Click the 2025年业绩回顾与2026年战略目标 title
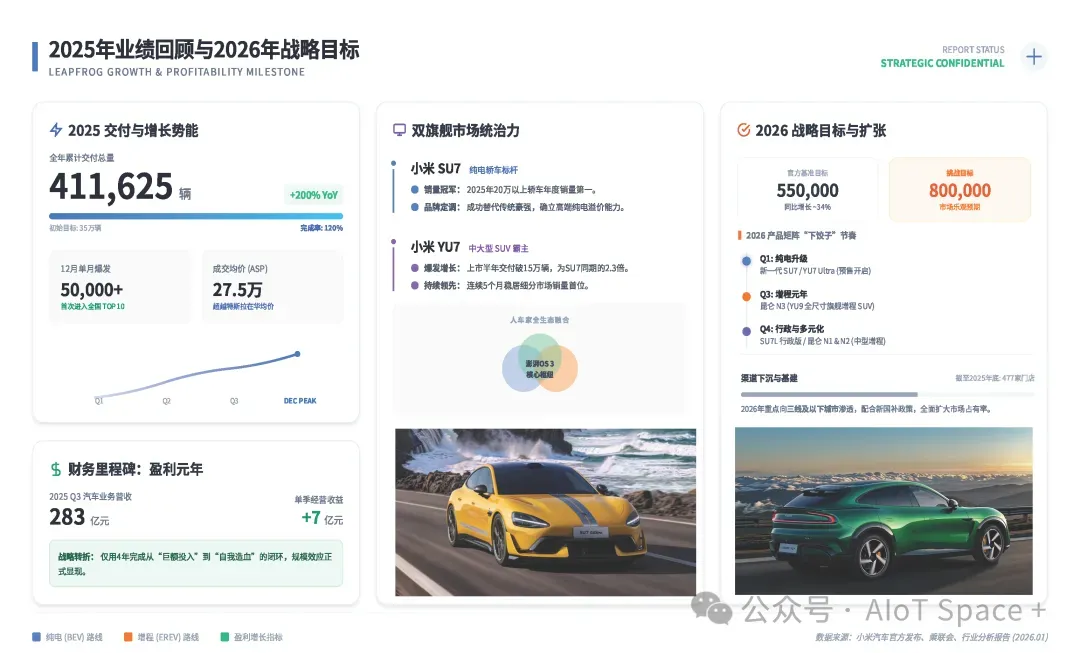Image resolution: width=1080 pixels, height=653 pixels. (204, 50)
